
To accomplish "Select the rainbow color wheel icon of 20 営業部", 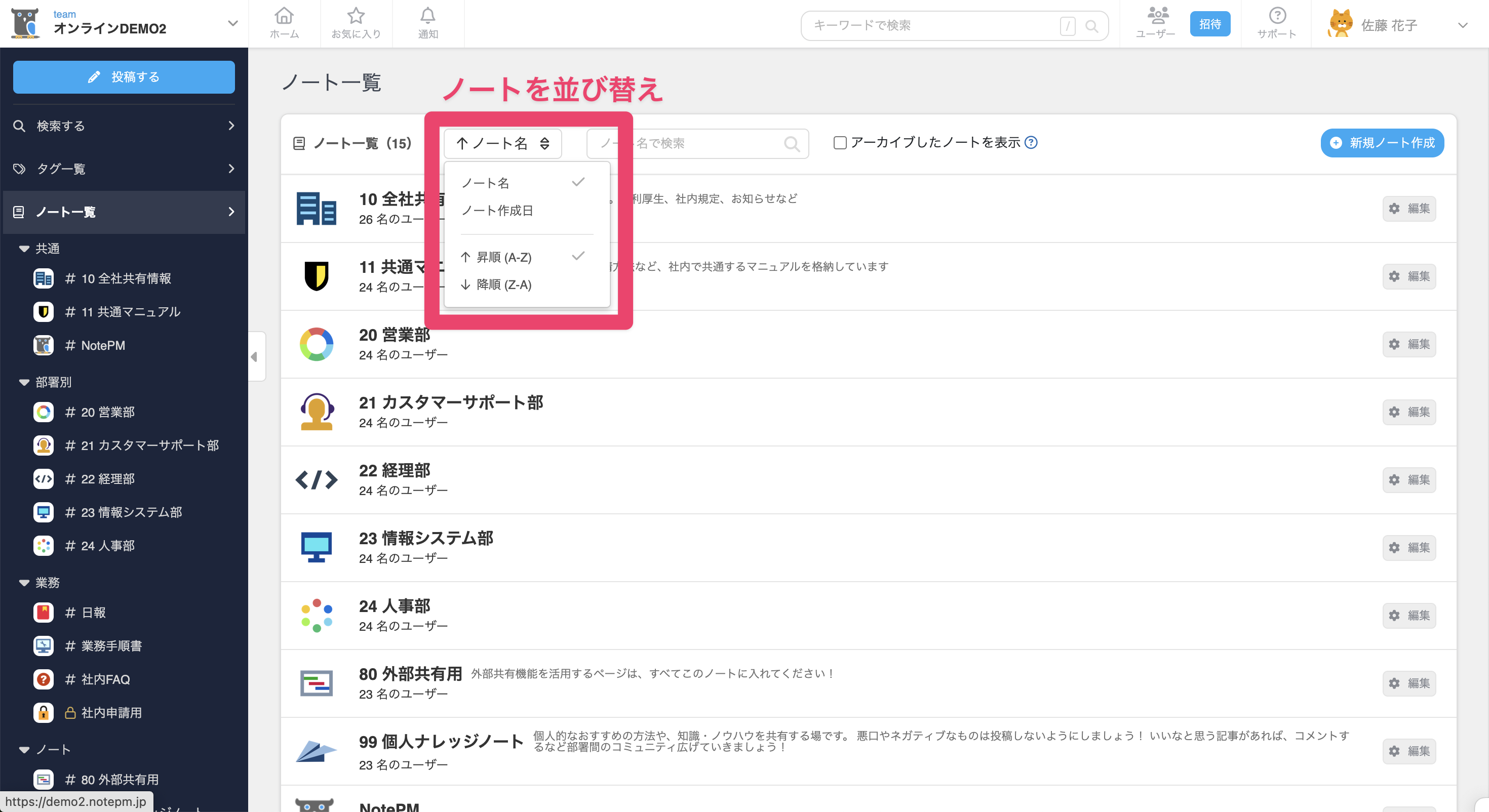I will coord(316,344).
